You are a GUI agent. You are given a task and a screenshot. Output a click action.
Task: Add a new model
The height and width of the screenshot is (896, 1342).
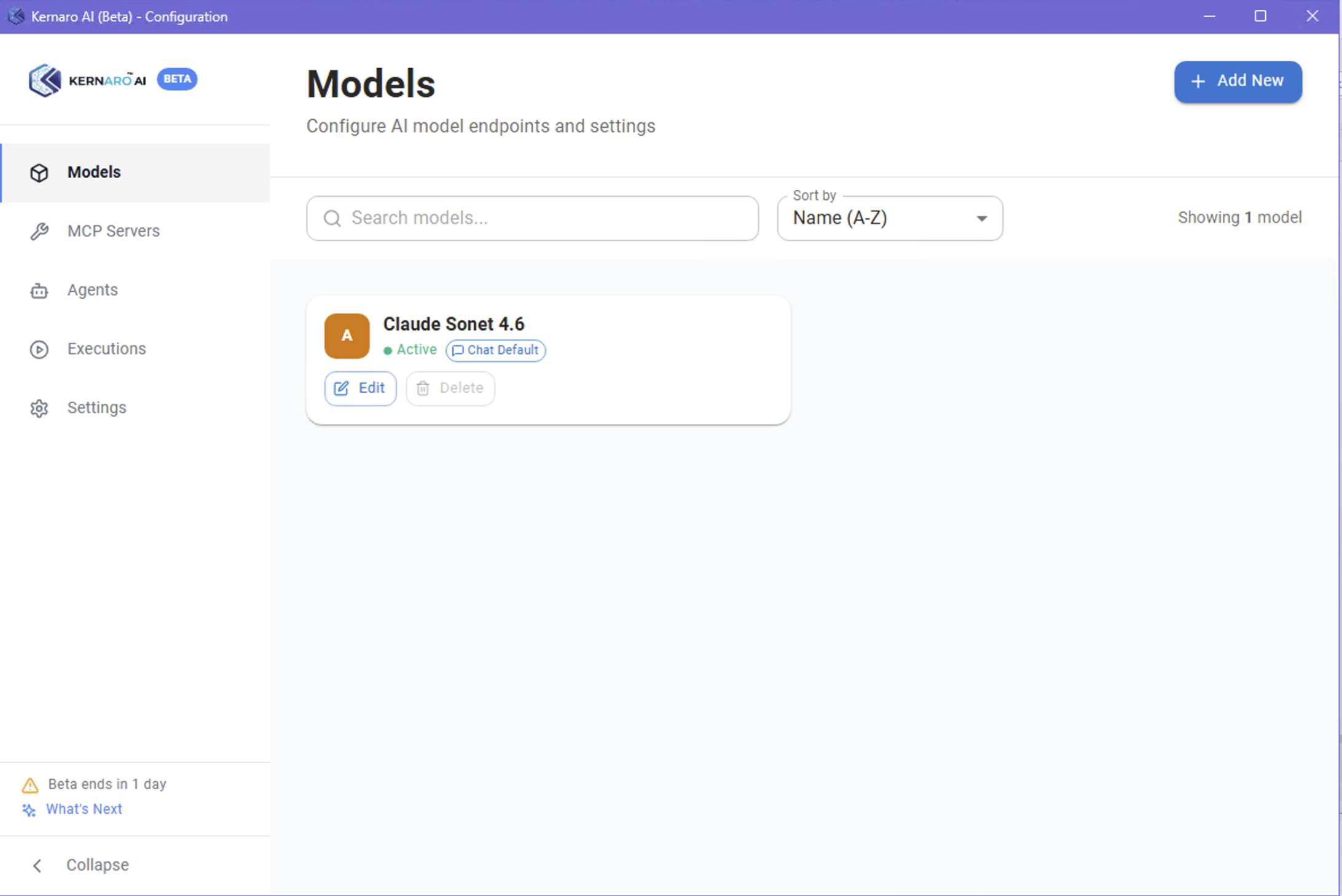[1238, 81]
